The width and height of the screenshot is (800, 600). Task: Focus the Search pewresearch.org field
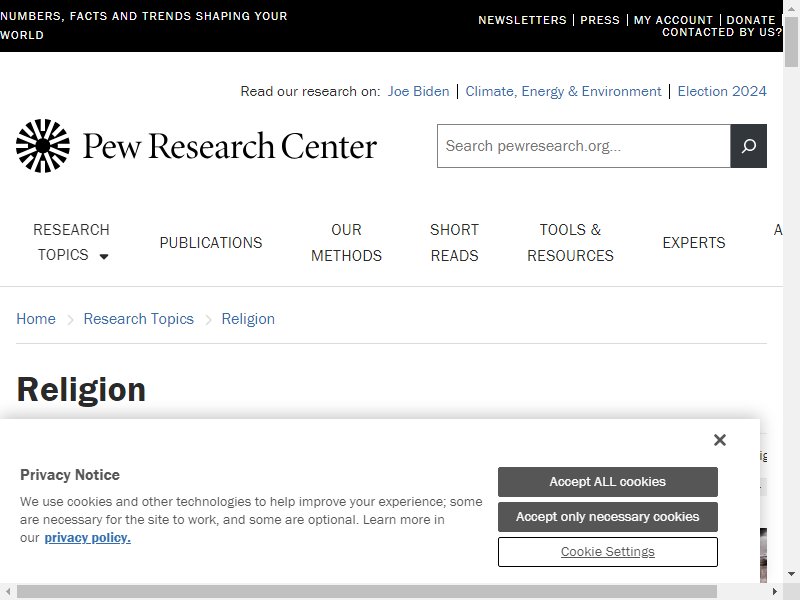coord(584,146)
